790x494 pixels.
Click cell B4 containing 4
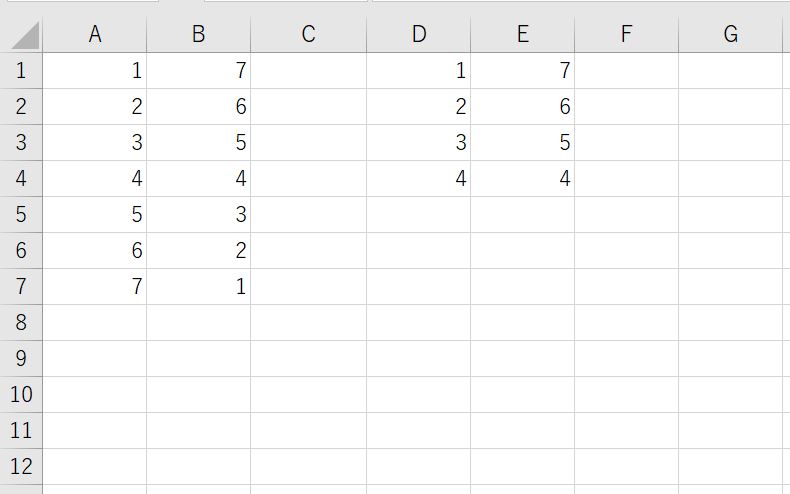[199, 178]
